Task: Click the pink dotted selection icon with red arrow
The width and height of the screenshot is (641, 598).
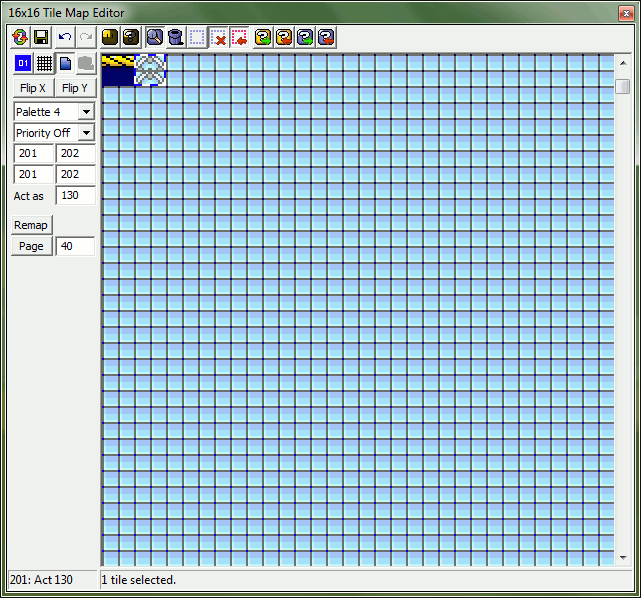Action: click(x=240, y=37)
